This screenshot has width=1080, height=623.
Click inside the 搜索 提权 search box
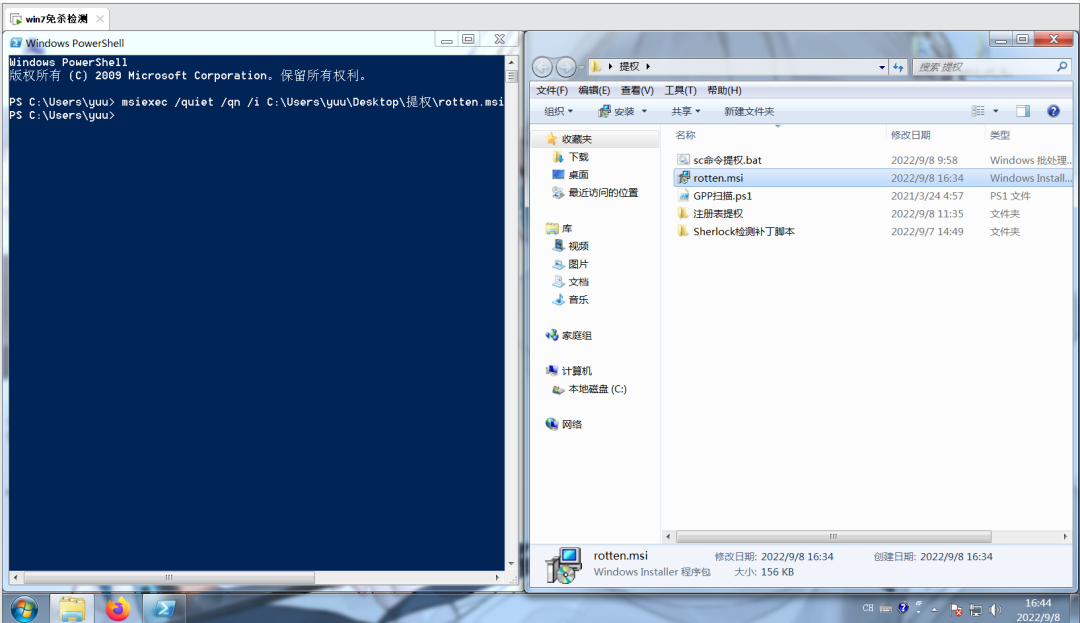[x=990, y=66]
